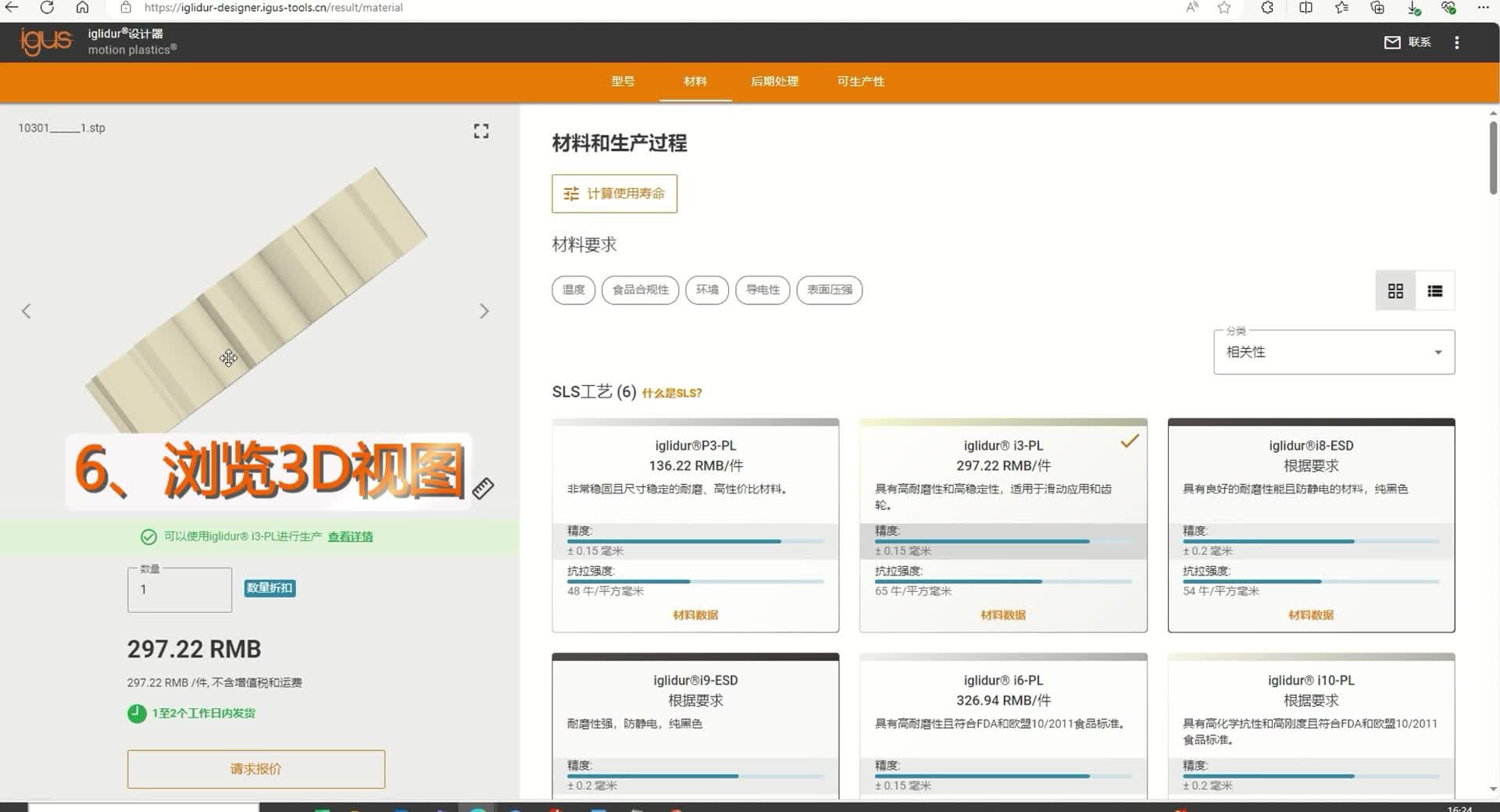Open the three-dot more options menu
The height and width of the screenshot is (812, 1500).
coord(1457,42)
